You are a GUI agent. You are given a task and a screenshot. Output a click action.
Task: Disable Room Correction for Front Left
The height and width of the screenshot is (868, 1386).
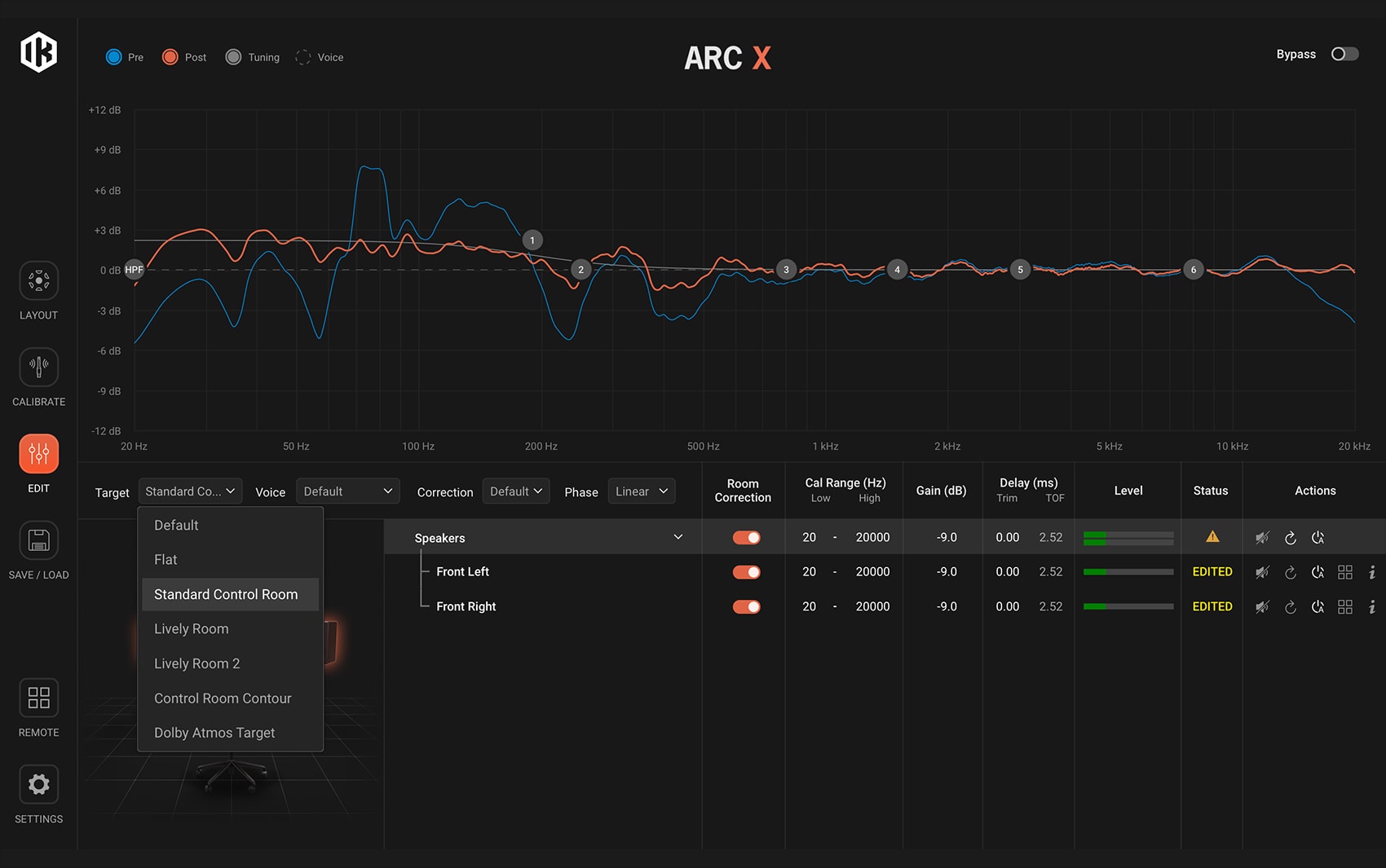click(746, 572)
